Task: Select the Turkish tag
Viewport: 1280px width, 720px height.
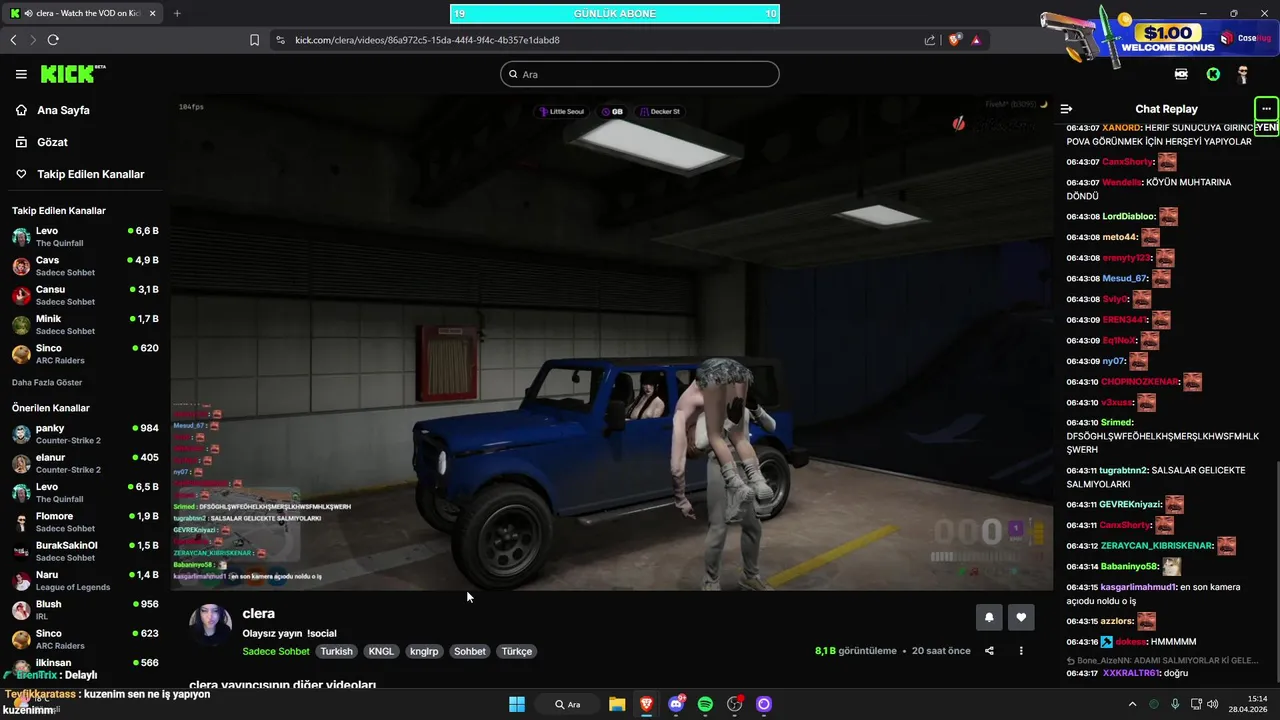Action: click(337, 651)
